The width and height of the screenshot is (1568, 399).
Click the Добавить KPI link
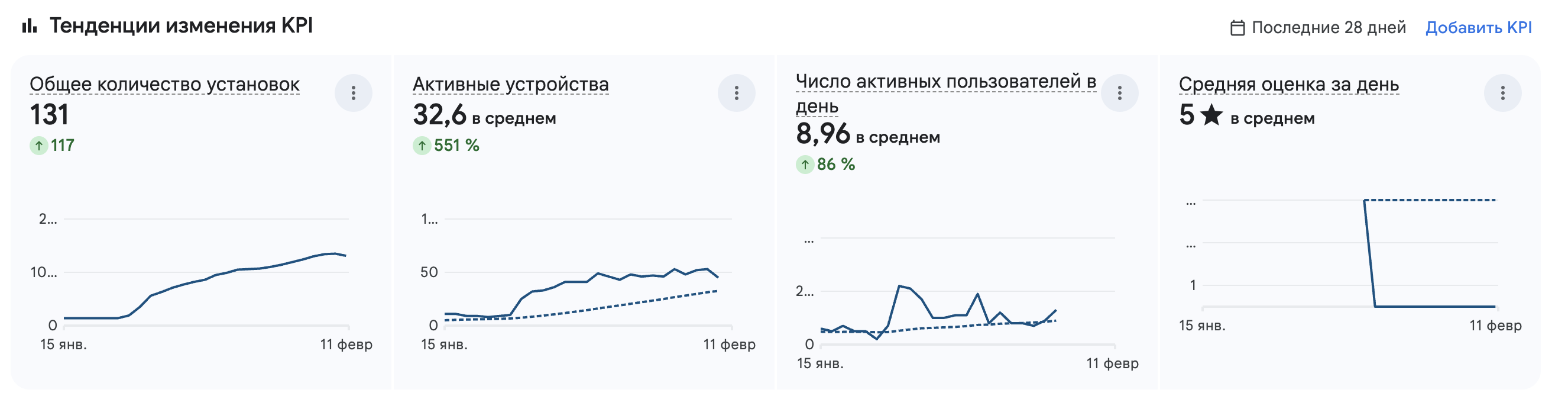click(1478, 28)
